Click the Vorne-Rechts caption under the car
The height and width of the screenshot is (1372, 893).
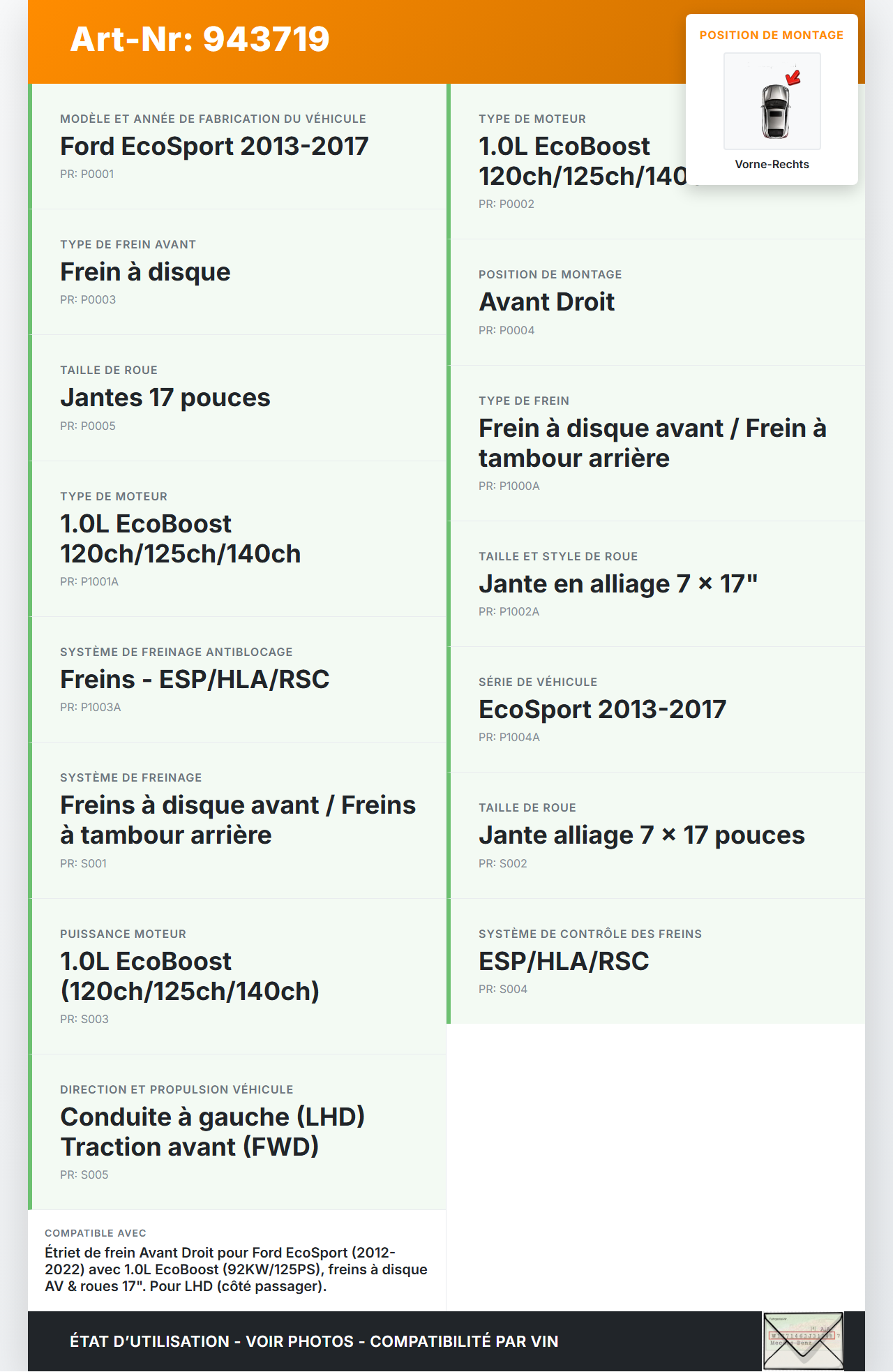tap(772, 164)
